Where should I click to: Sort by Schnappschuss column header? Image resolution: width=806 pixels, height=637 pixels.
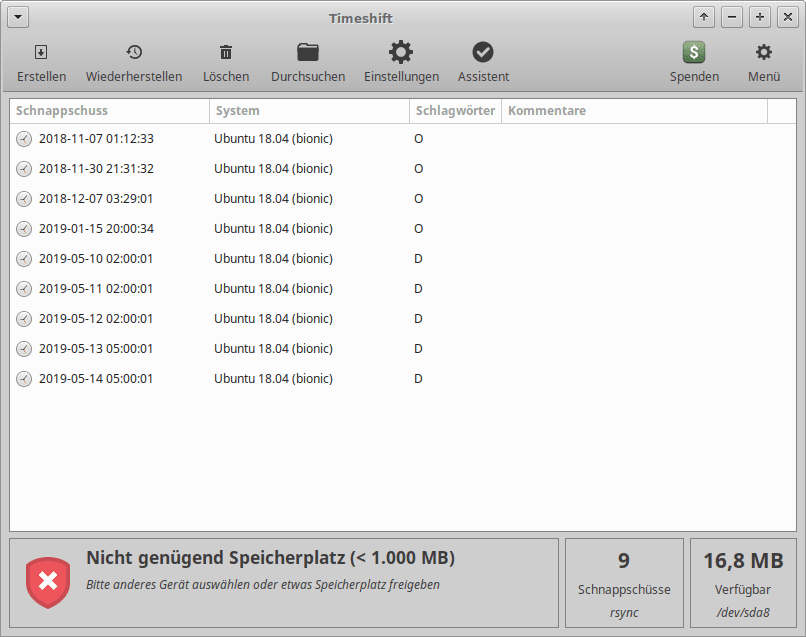point(109,111)
